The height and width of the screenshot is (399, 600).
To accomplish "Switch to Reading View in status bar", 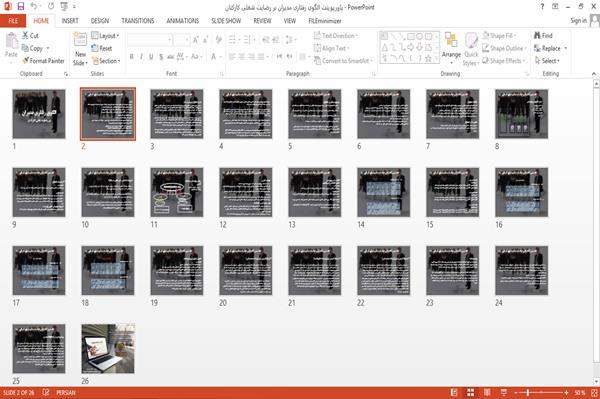I will (x=487, y=392).
